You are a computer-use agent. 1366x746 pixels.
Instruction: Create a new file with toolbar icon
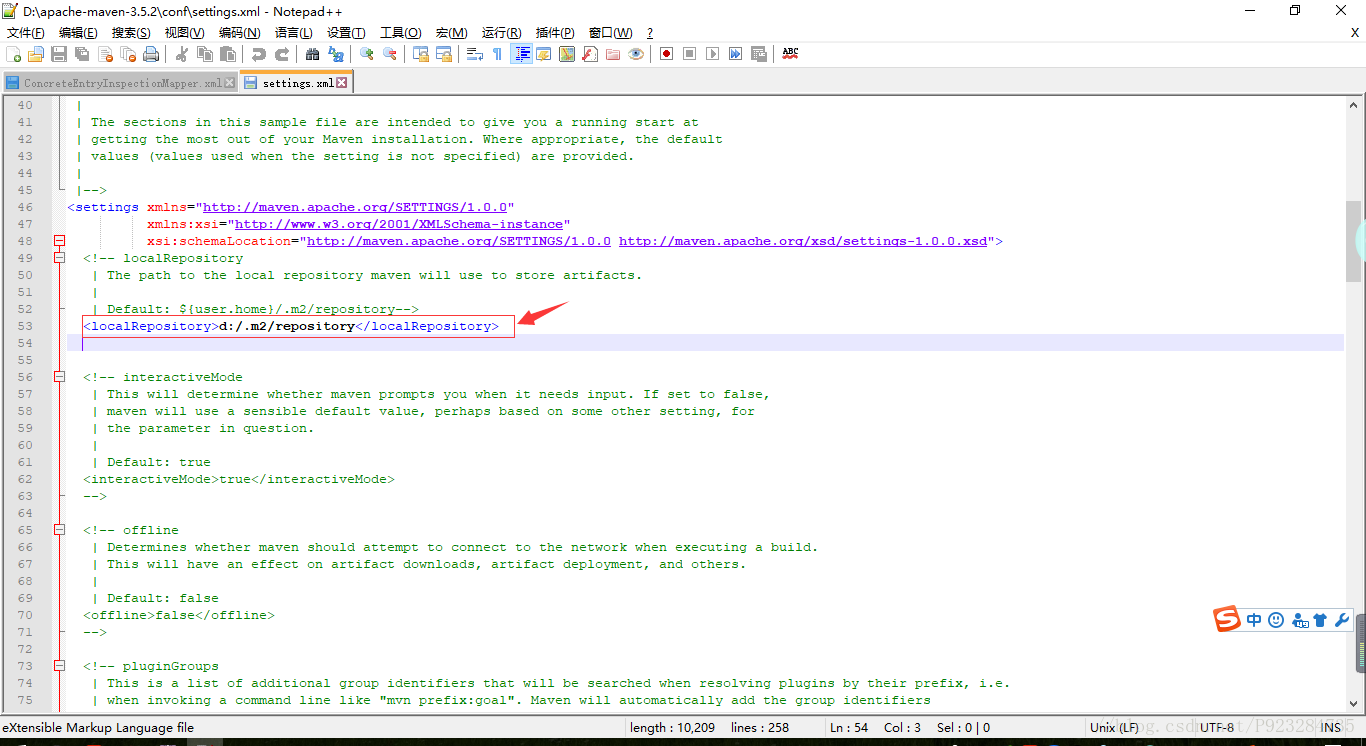(14, 54)
